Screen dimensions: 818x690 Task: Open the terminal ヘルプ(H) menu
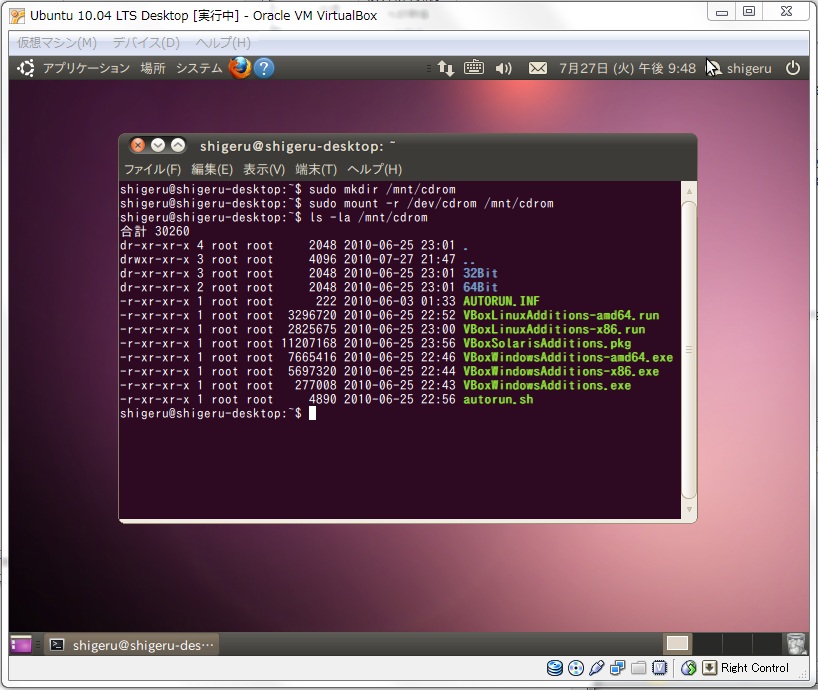coord(375,170)
